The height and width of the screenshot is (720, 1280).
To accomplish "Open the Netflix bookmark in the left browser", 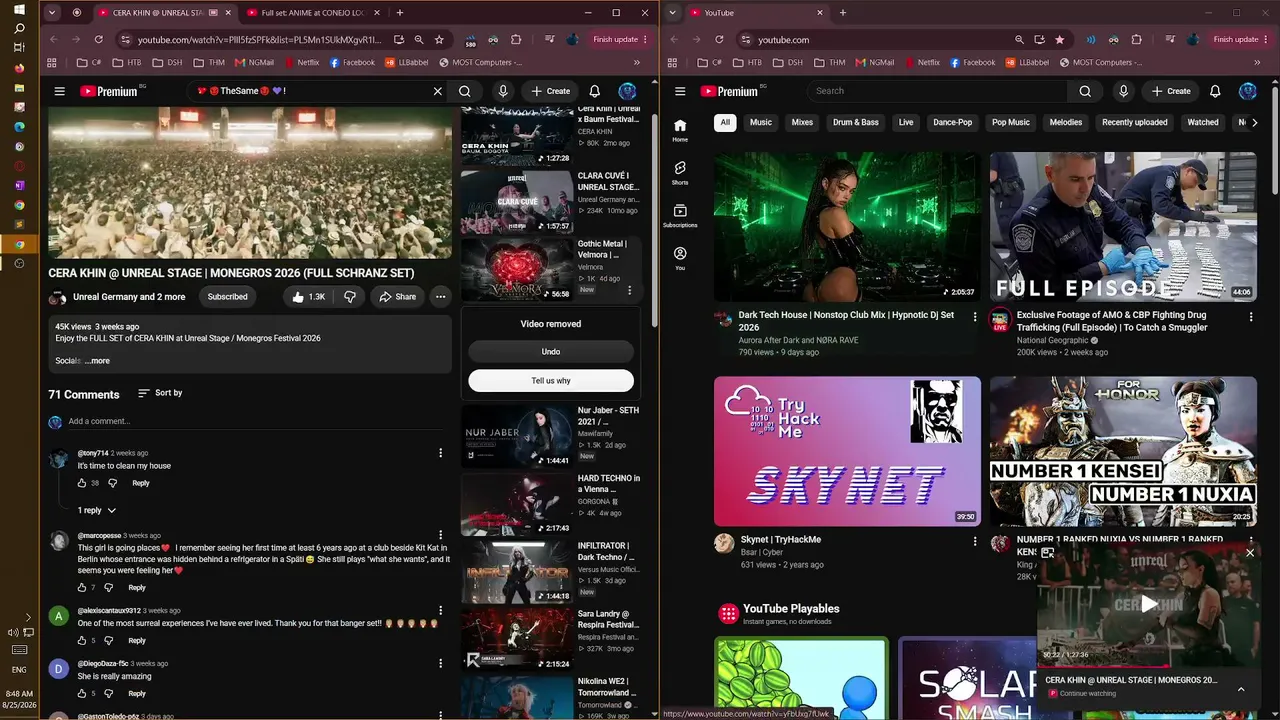I will tap(301, 62).
